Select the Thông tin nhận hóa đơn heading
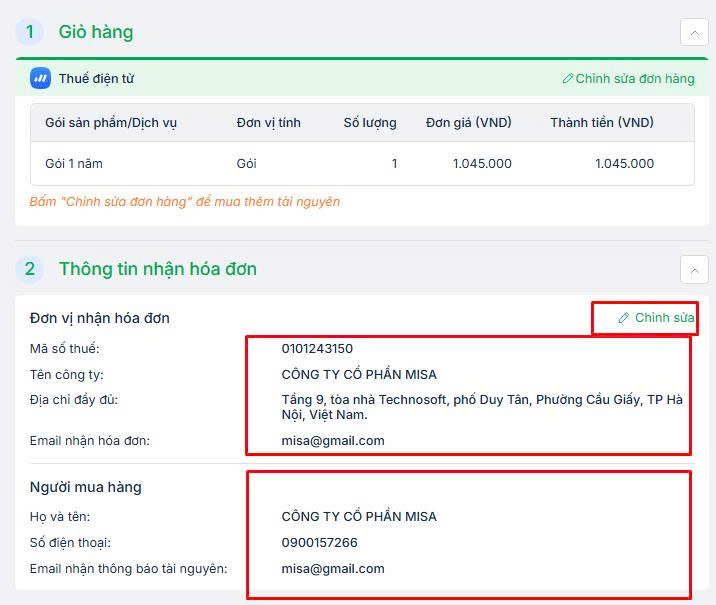The height and width of the screenshot is (605, 716). click(x=158, y=269)
